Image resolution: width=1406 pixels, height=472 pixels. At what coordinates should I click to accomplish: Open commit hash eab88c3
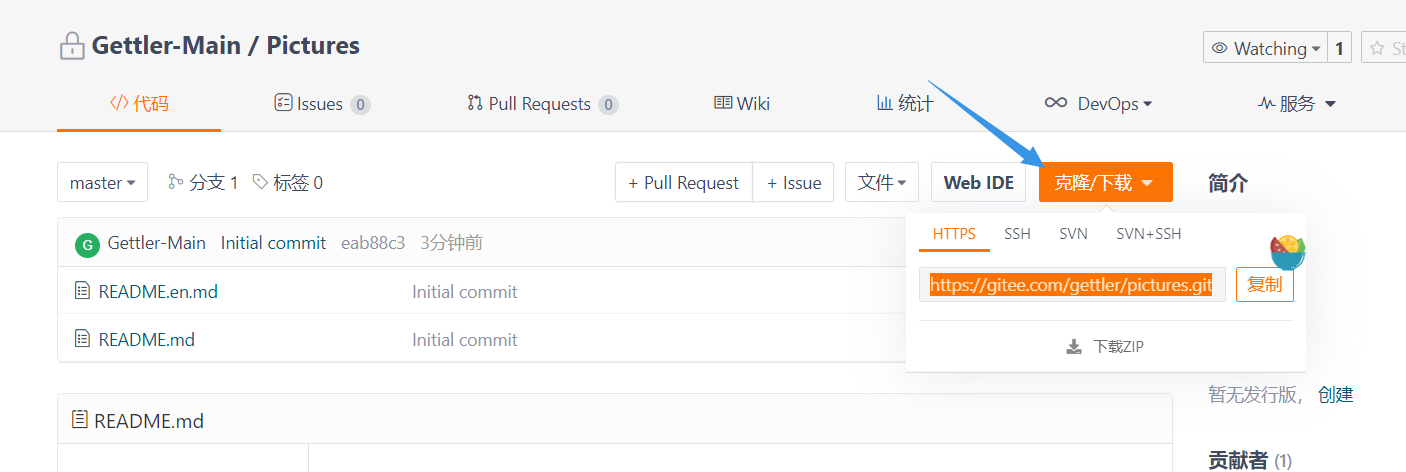(x=373, y=242)
